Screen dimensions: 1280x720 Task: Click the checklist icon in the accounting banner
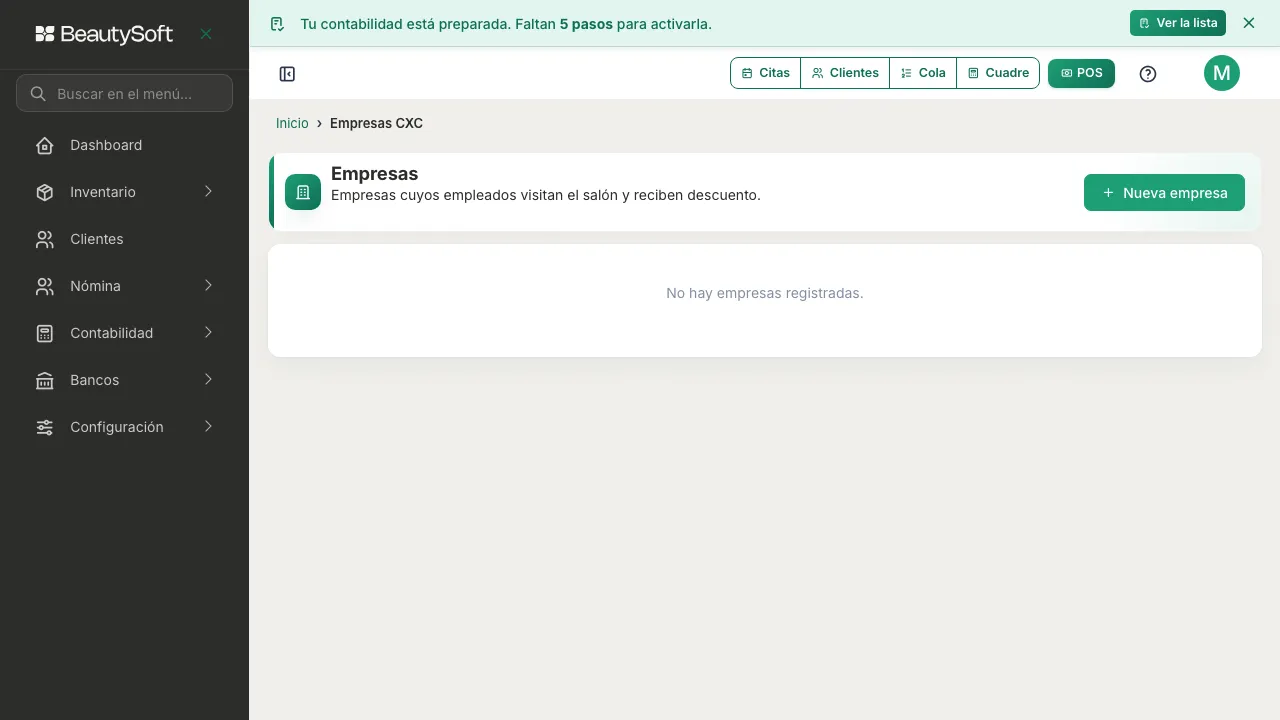click(x=277, y=23)
